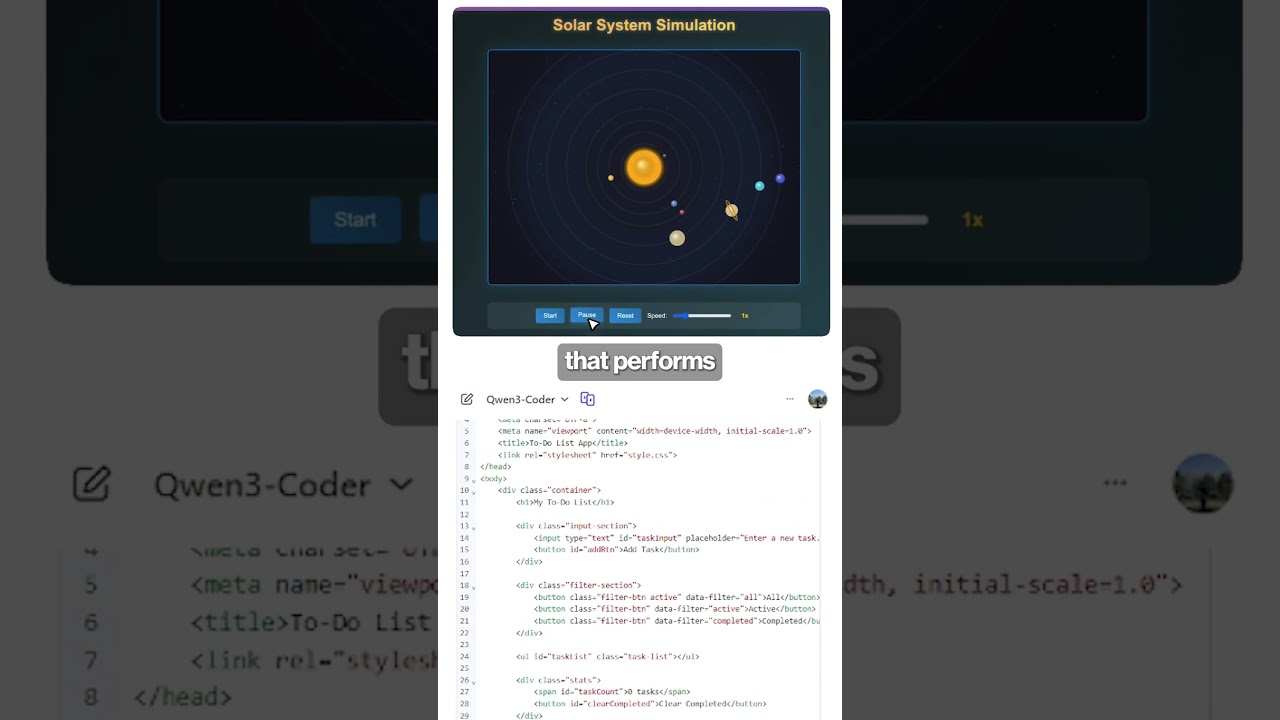Click the cyan planet near the right edge
This screenshot has height=720, width=1280.
(x=760, y=186)
